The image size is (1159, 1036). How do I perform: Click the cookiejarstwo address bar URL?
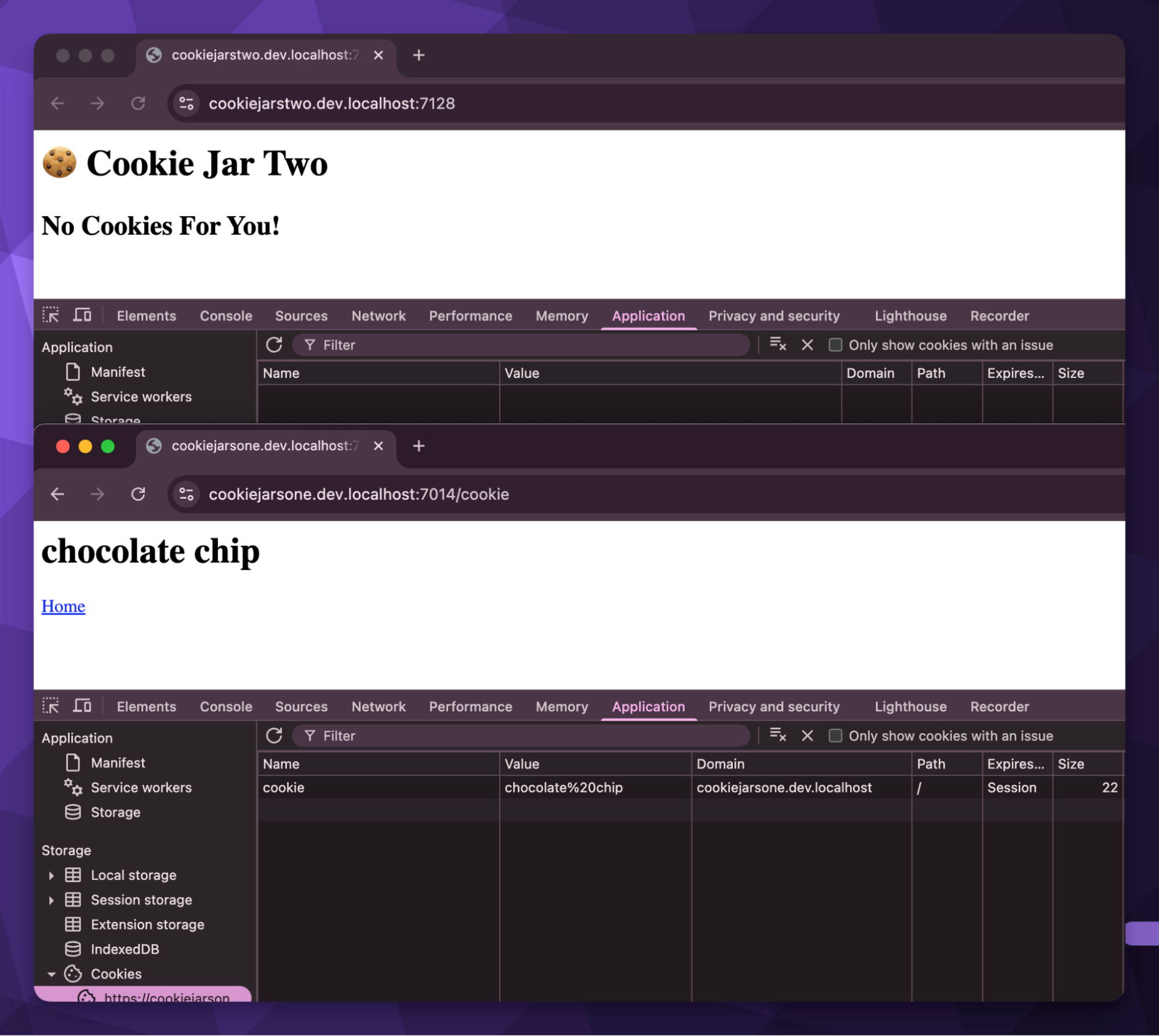tap(332, 103)
